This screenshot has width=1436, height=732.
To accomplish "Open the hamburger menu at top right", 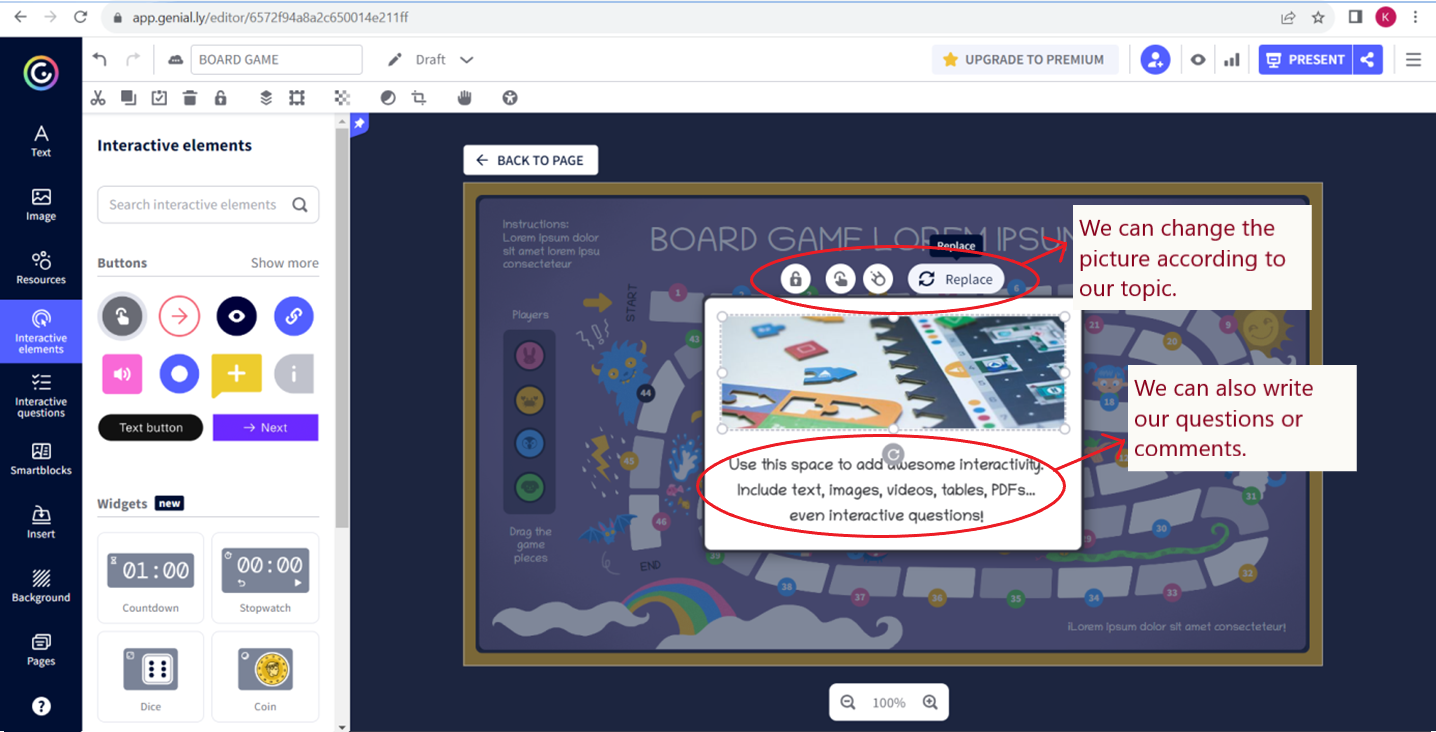I will click(1413, 60).
